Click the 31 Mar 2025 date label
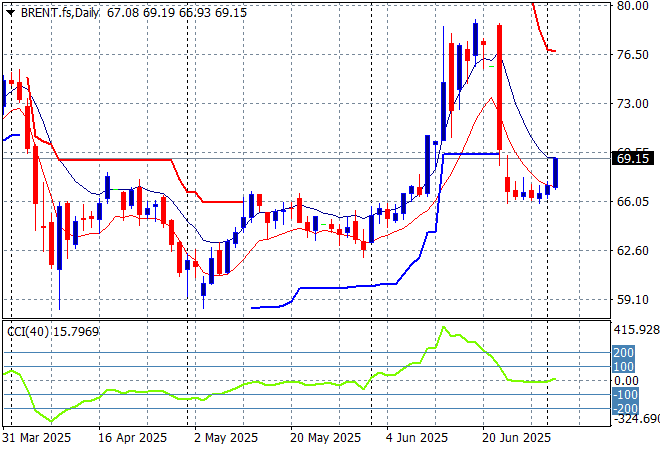 (36, 438)
